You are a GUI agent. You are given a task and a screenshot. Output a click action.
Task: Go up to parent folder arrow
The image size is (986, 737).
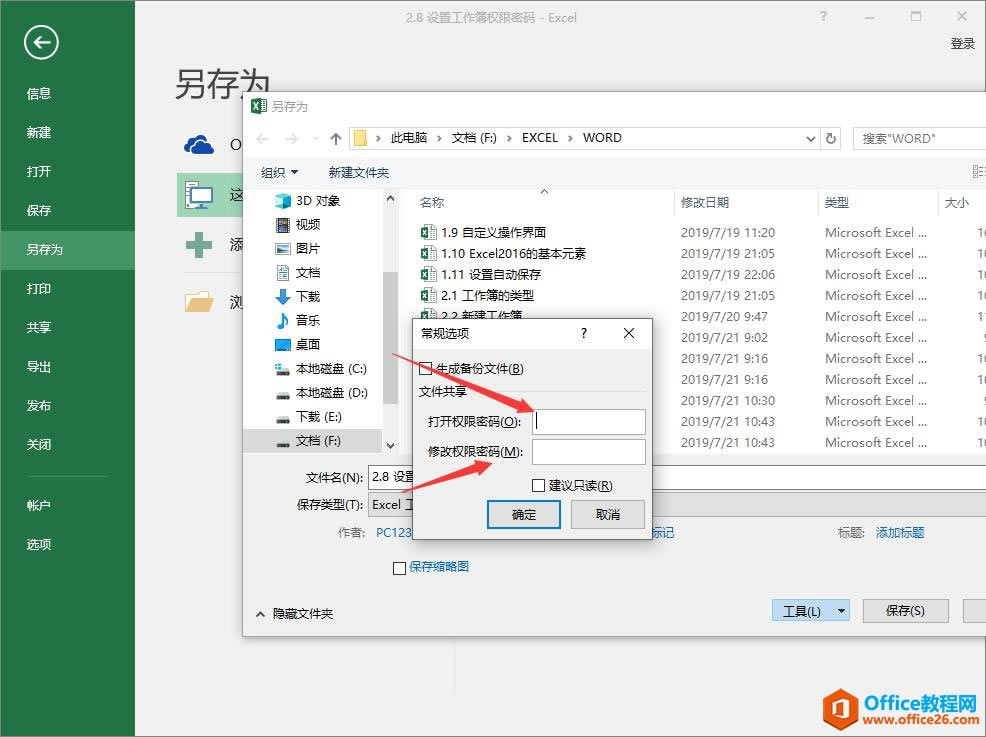335,137
